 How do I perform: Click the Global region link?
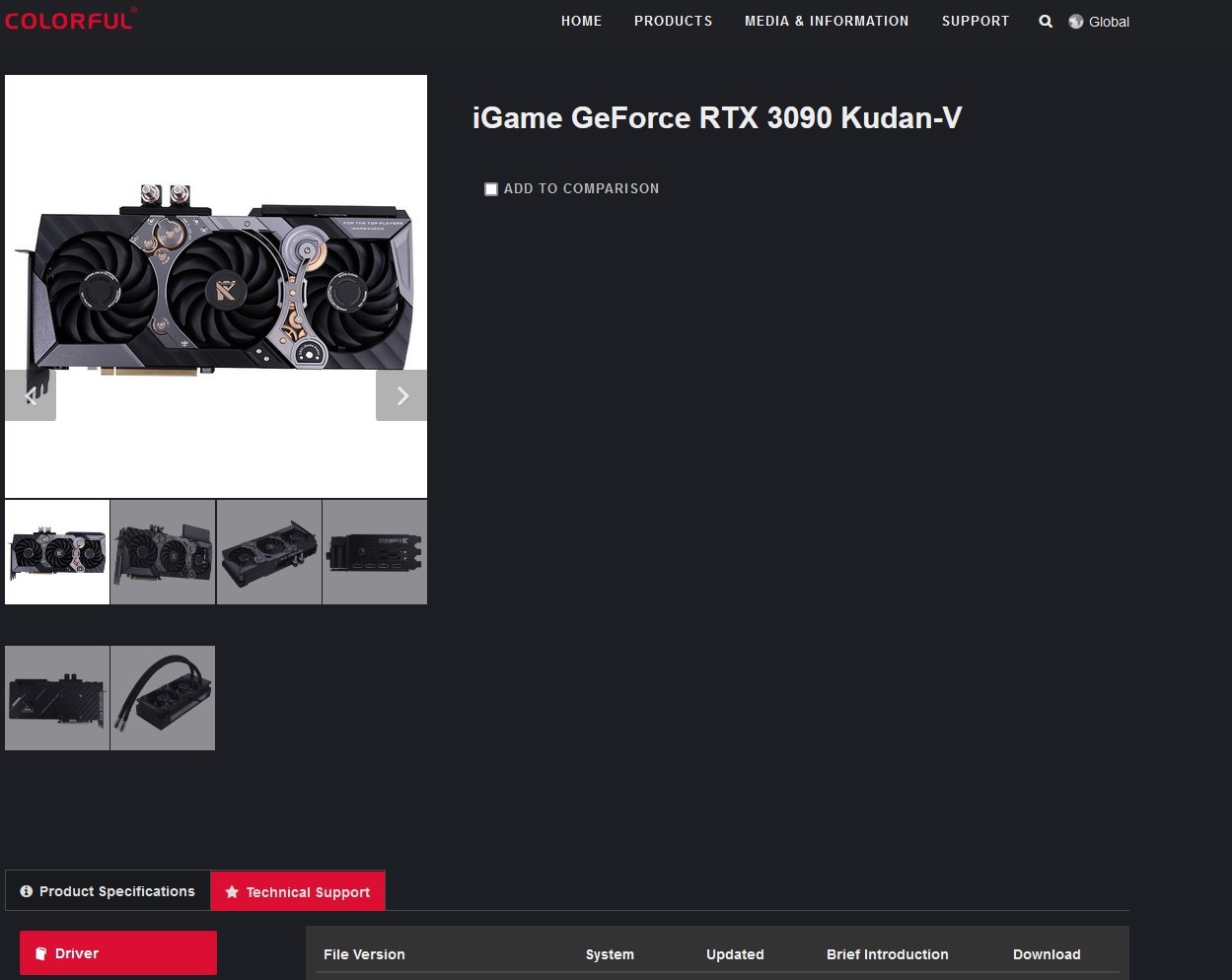(1109, 22)
